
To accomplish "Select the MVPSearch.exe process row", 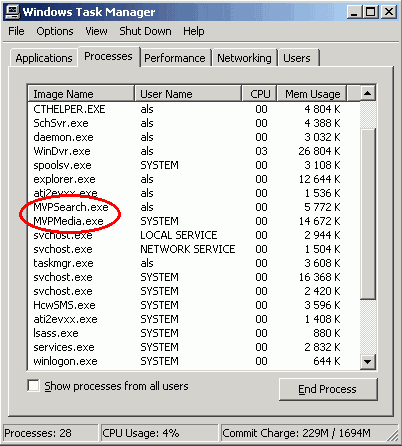I will [x=194, y=207].
